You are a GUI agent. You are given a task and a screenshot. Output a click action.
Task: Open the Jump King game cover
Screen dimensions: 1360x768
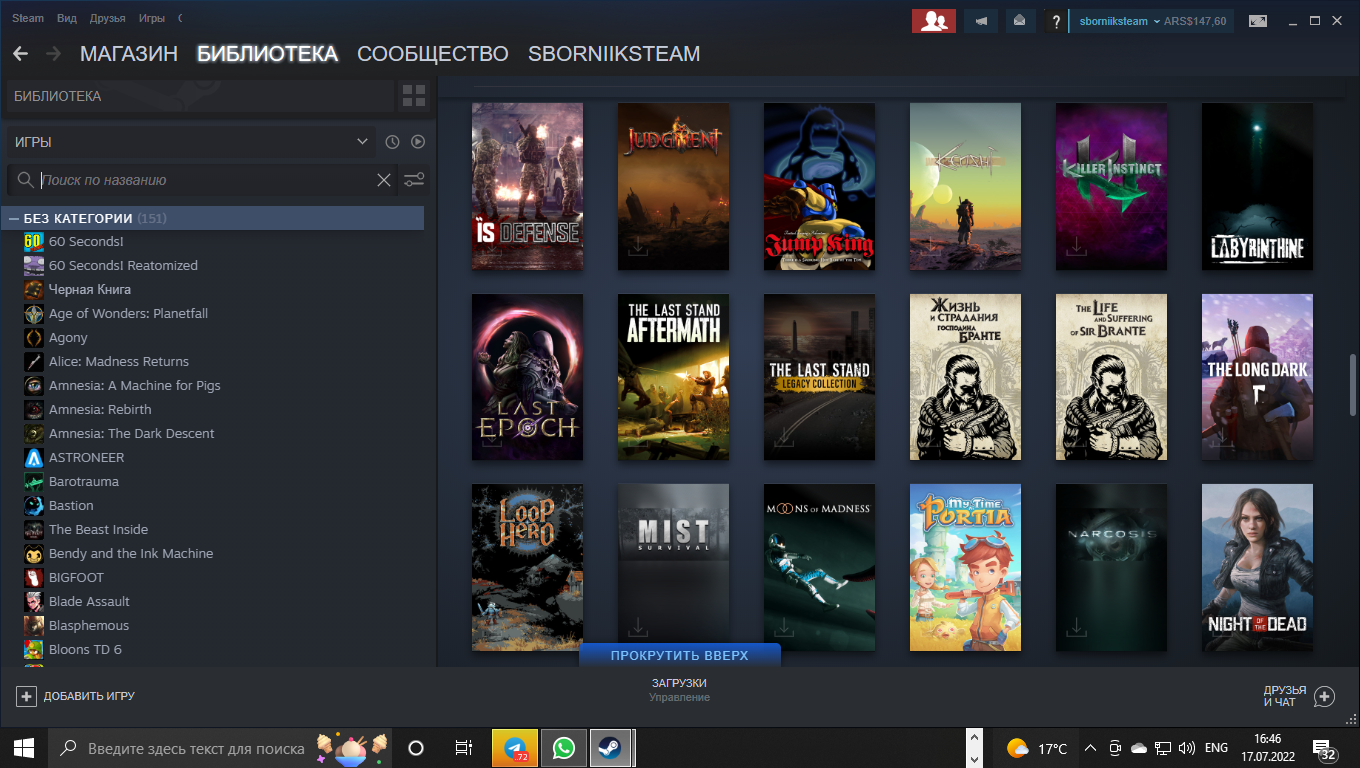(819, 186)
